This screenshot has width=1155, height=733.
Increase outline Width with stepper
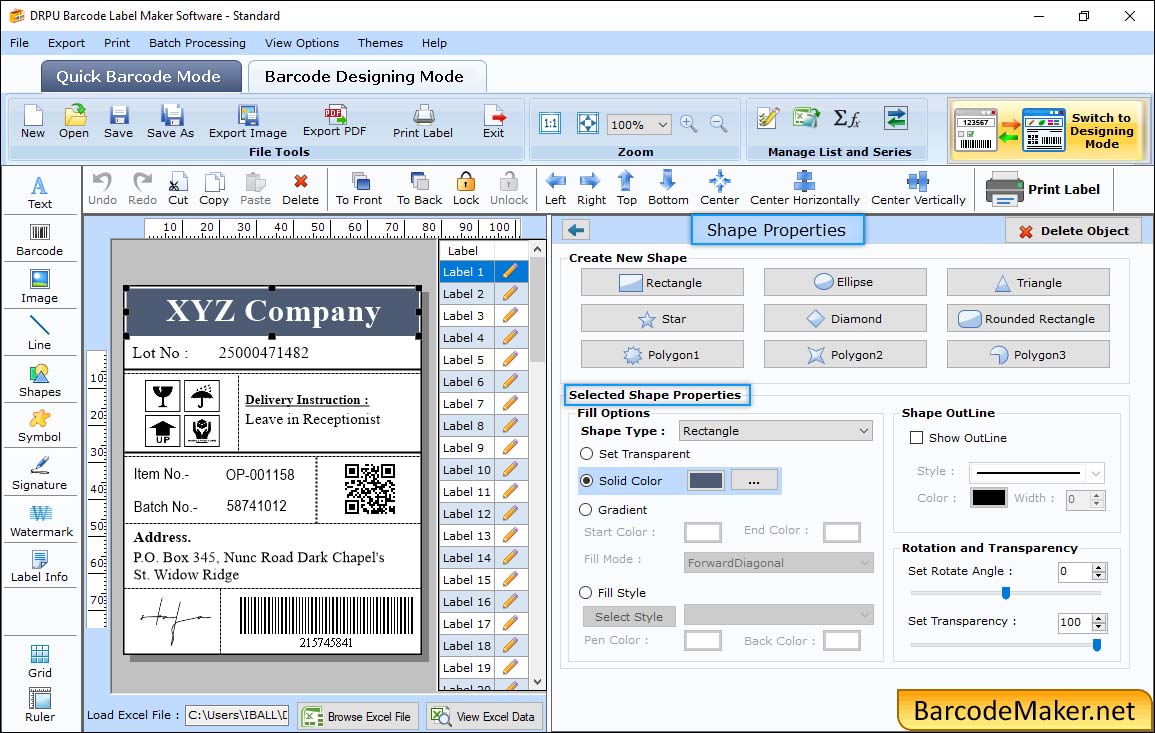tap(1097, 495)
